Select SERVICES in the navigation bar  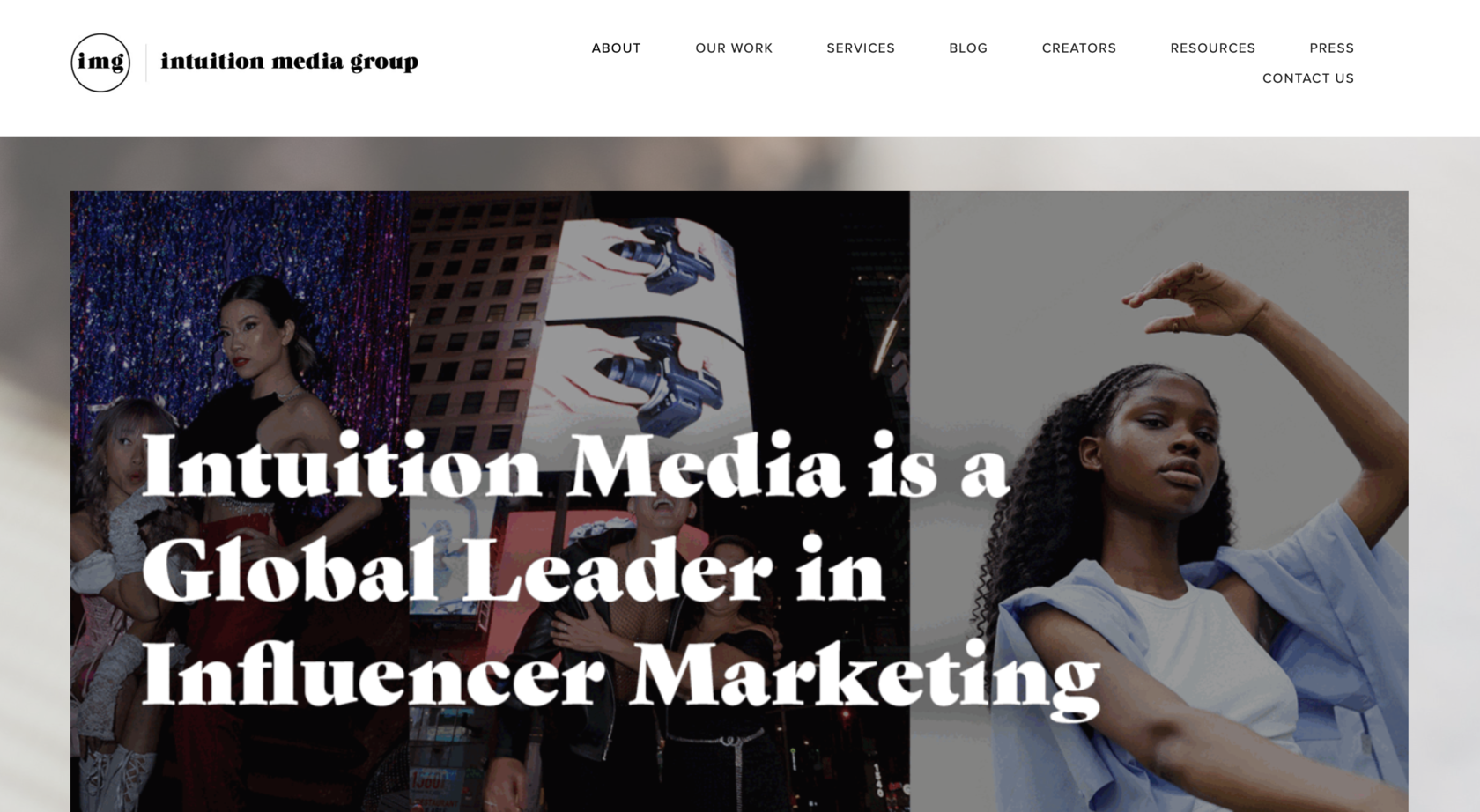point(861,48)
